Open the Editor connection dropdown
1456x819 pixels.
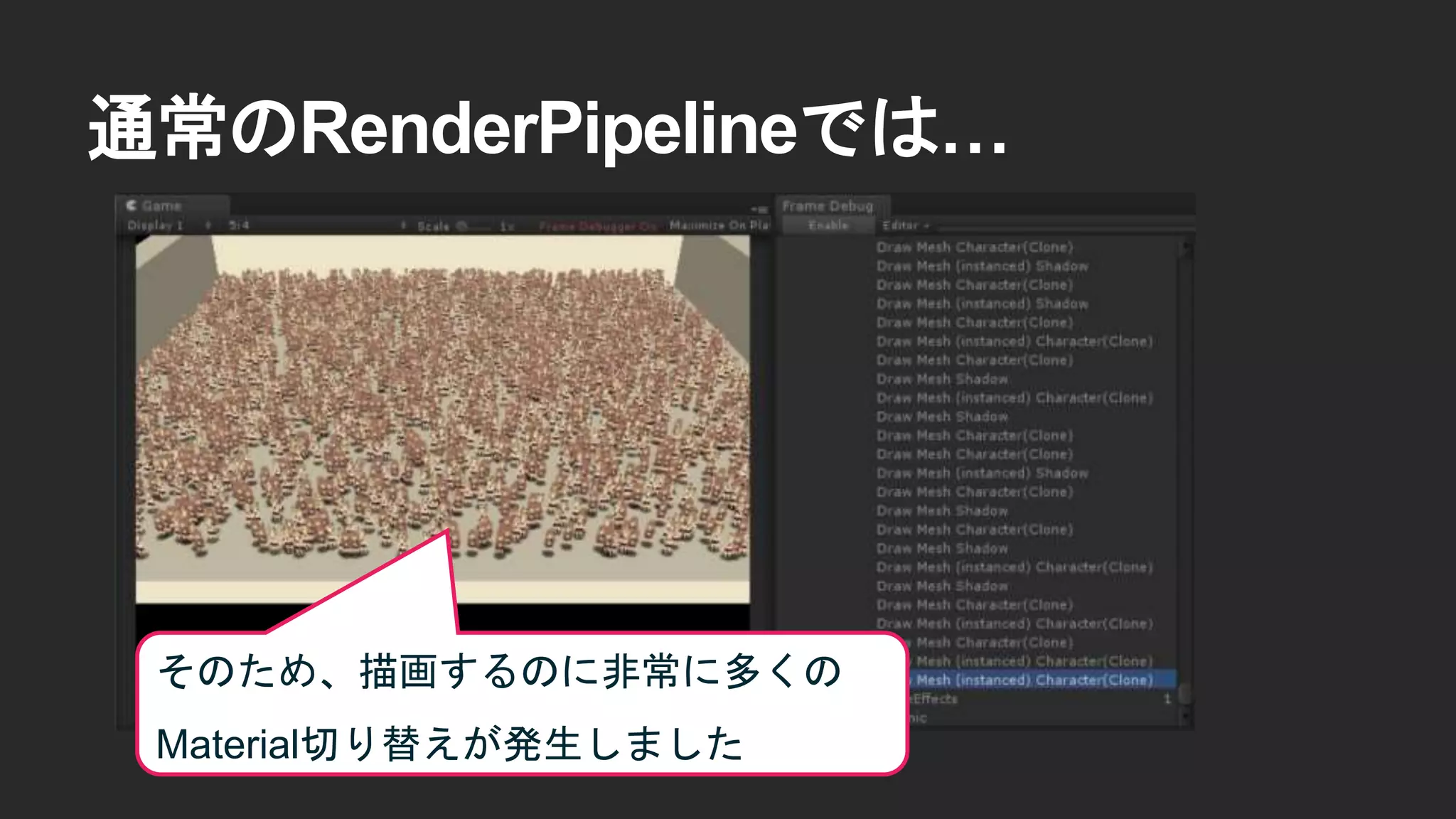[905, 225]
